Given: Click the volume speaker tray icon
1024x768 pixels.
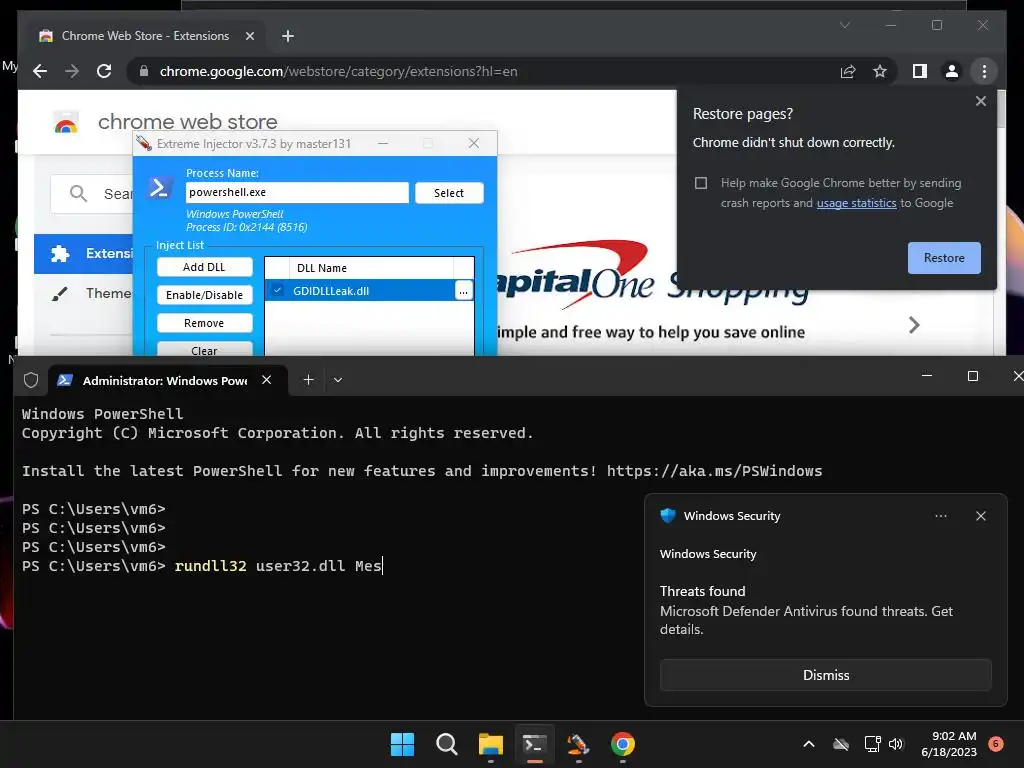Looking at the screenshot, I should coord(896,744).
